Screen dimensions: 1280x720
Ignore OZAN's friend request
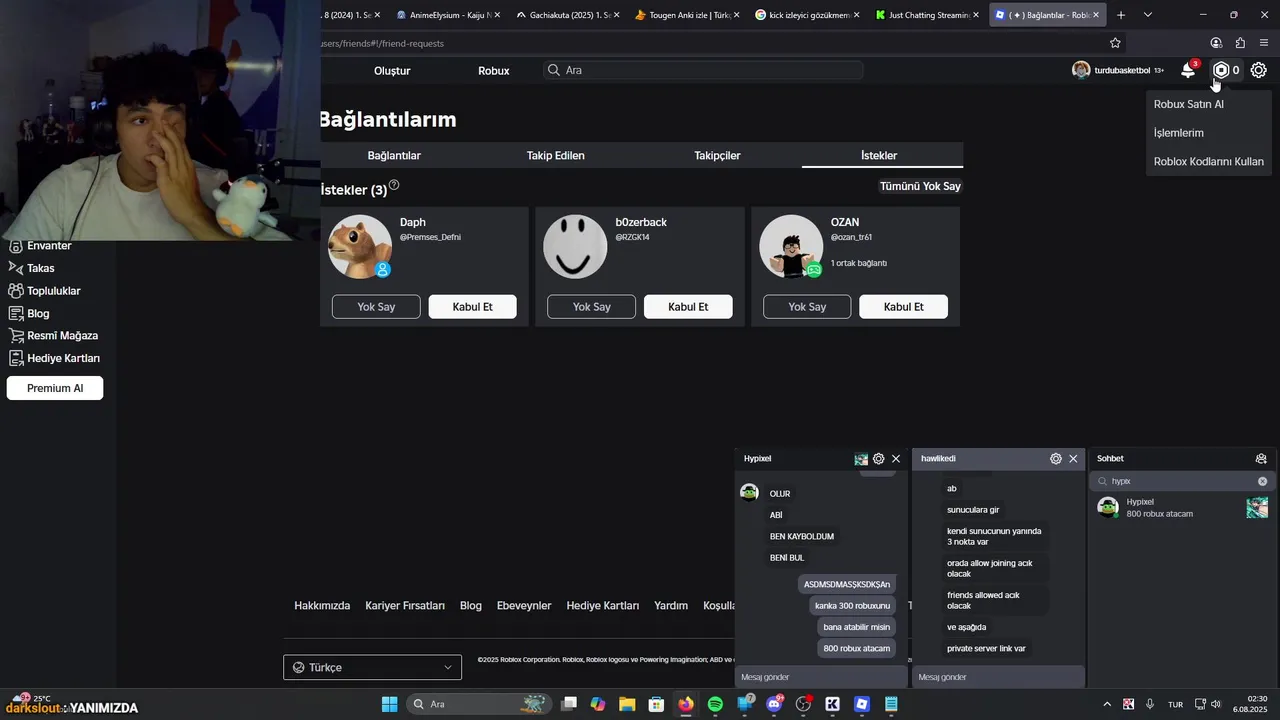coord(807,307)
